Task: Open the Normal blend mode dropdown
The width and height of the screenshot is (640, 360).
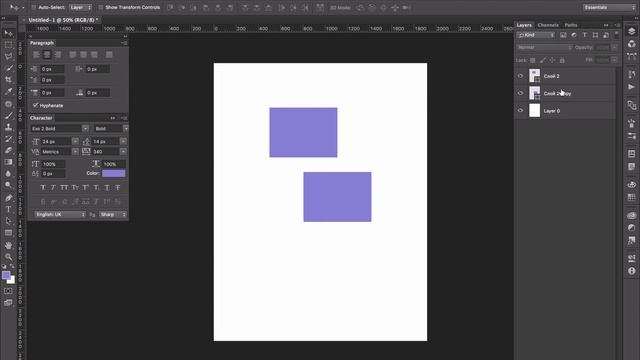Action: [x=544, y=47]
